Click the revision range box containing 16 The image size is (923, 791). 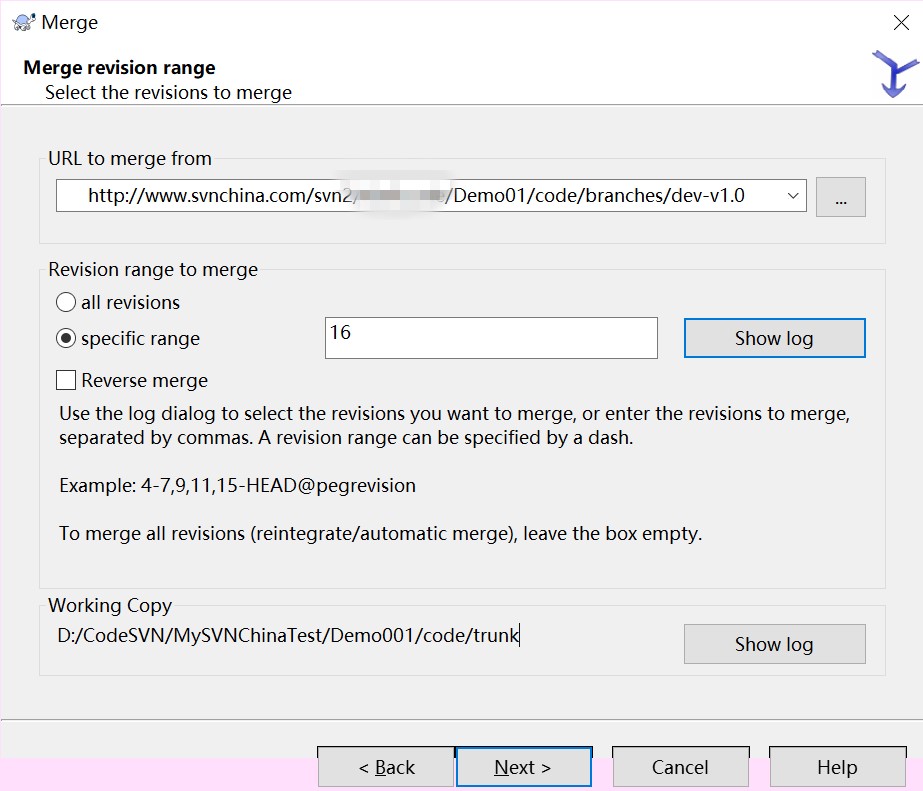pyautogui.click(x=490, y=338)
